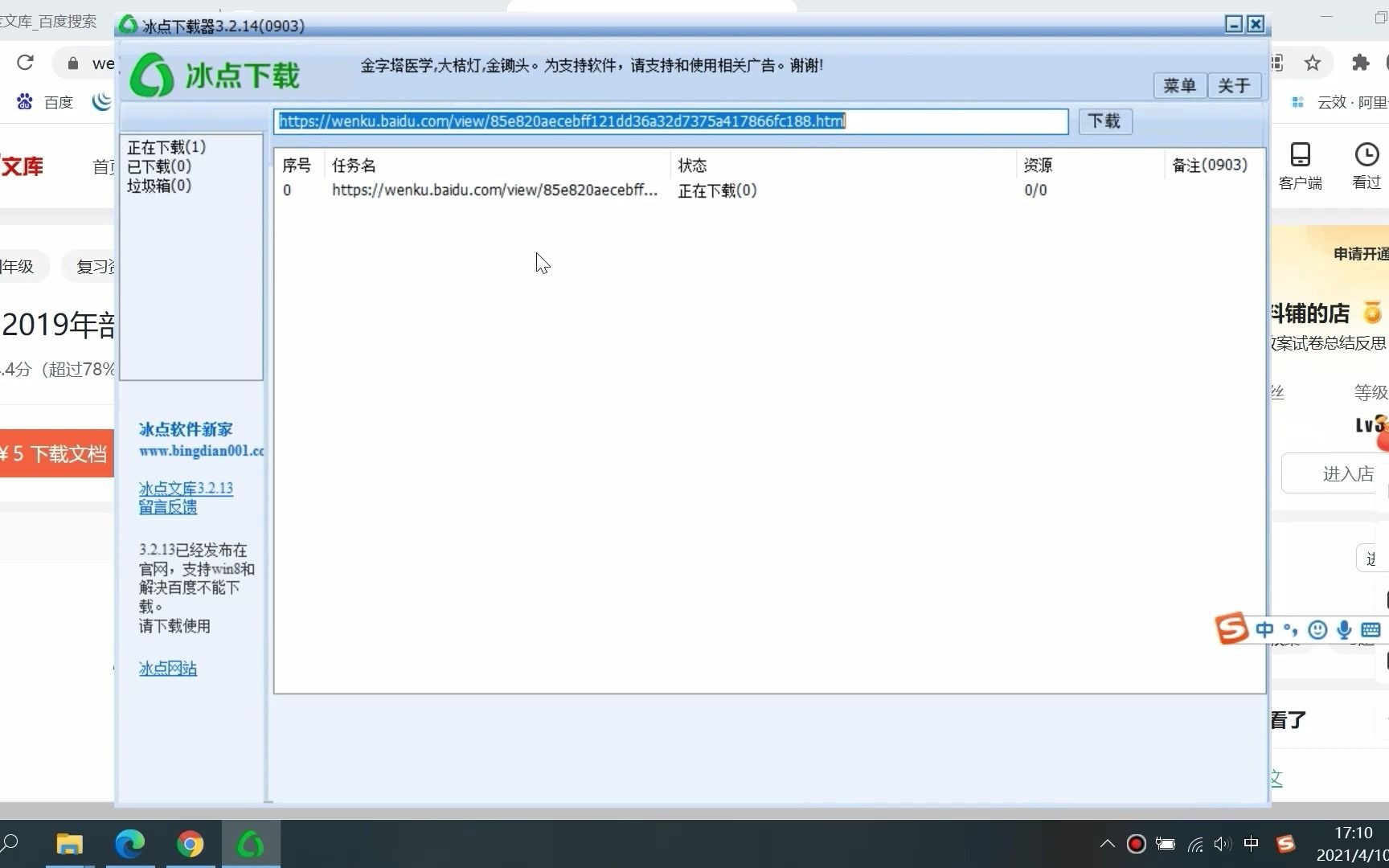
Task: Open the network Wi-Fi tray icon
Action: (1195, 844)
